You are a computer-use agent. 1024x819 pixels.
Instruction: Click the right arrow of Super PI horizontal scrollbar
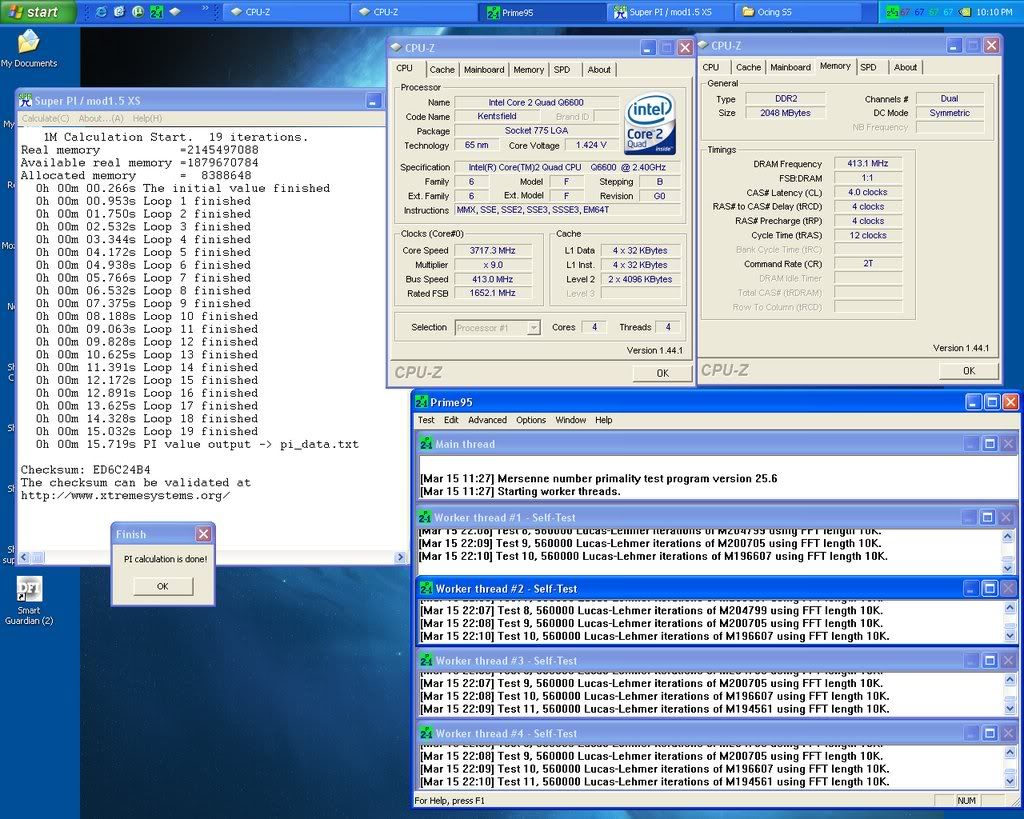(400, 557)
